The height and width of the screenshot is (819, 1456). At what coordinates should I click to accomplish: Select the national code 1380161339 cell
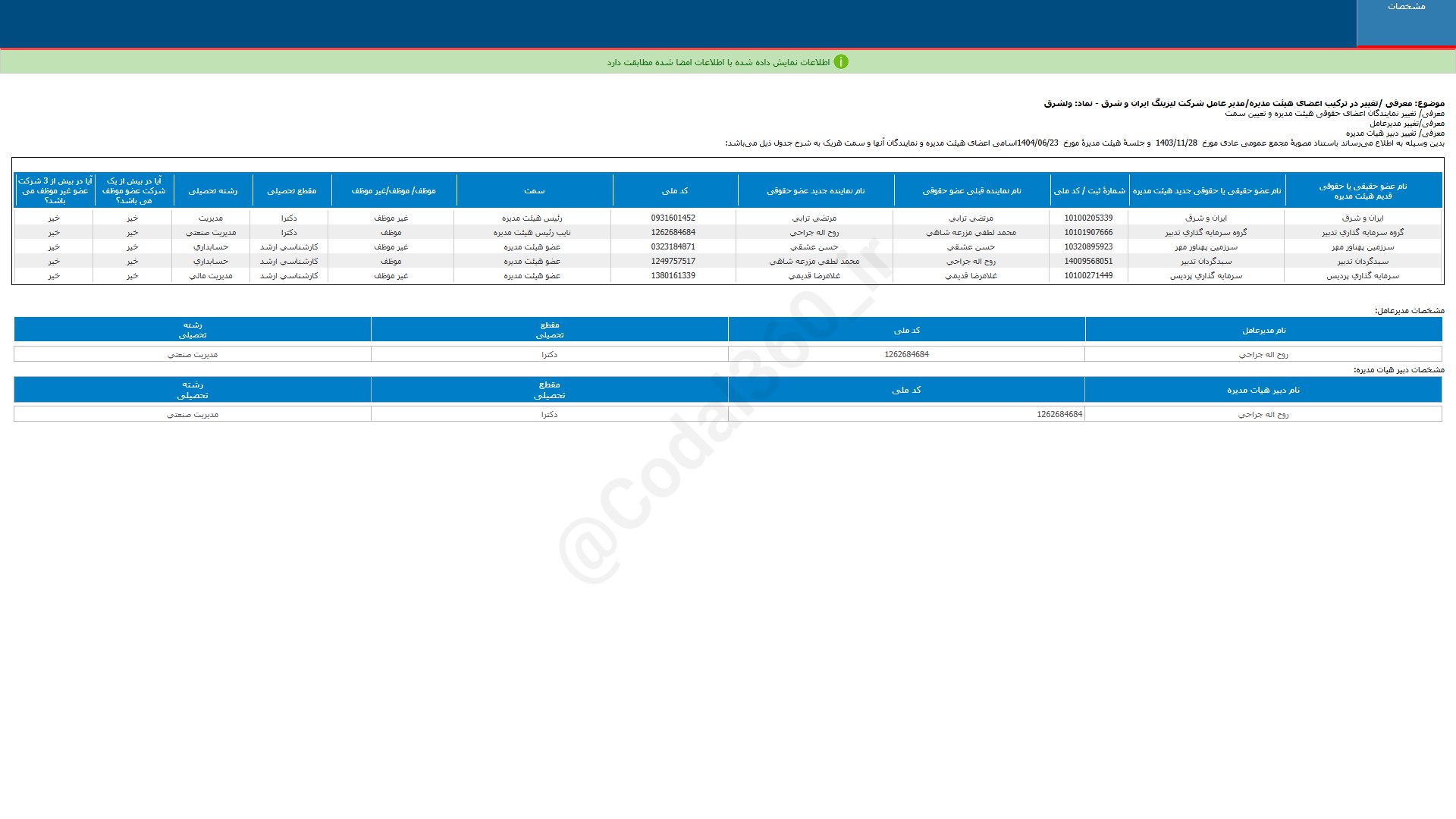coord(673,276)
